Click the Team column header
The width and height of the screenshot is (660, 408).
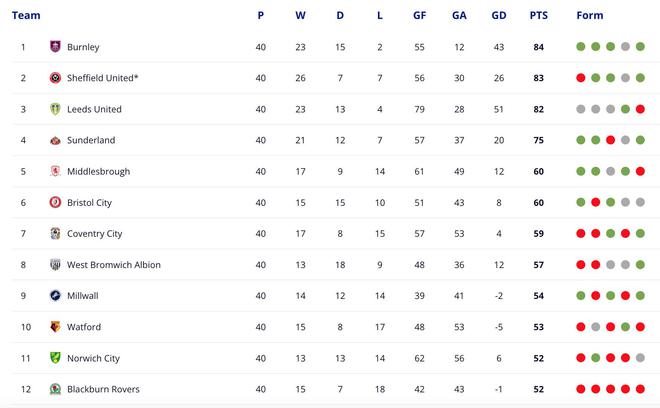pos(26,16)
